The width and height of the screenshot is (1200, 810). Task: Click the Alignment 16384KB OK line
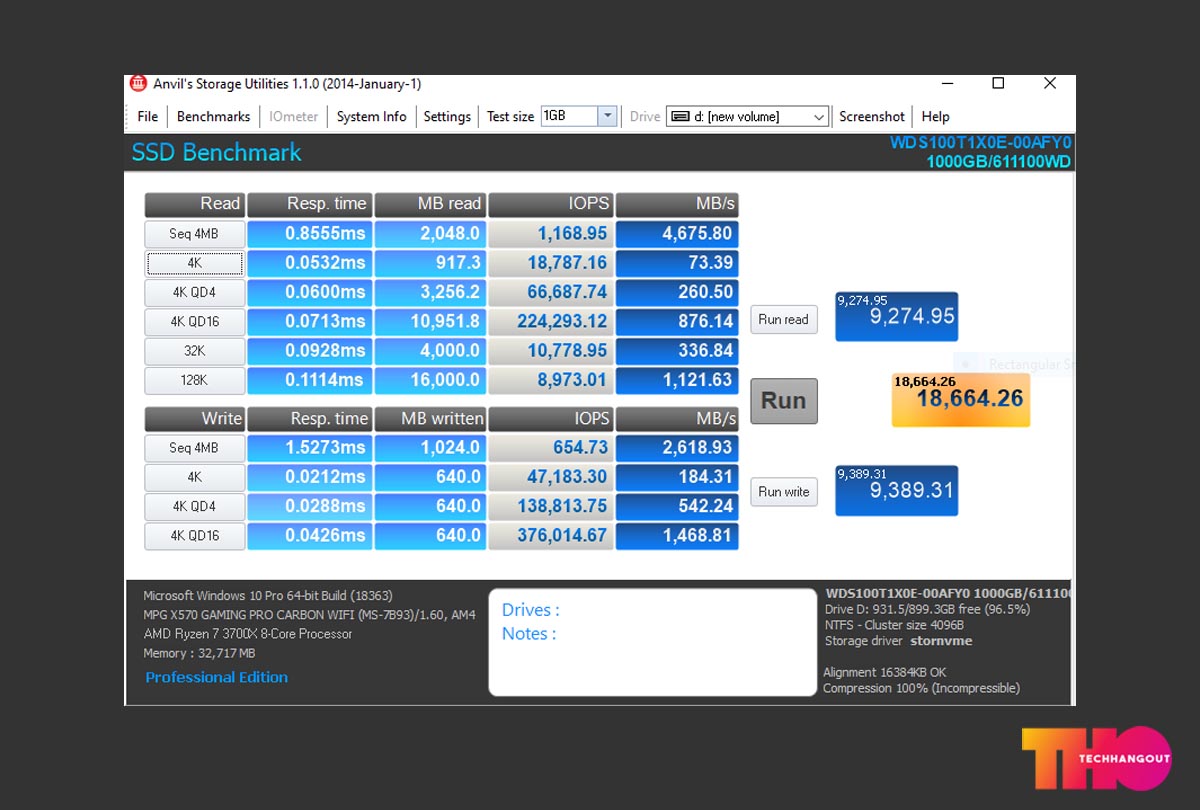[884, 672]
